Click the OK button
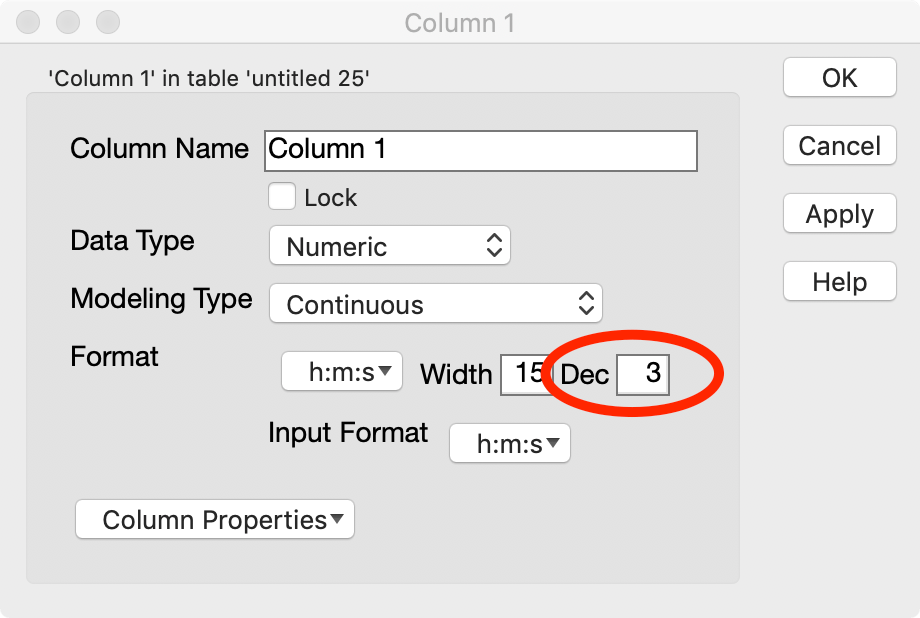Screen dimensions: 920x618 pos(839,78)
